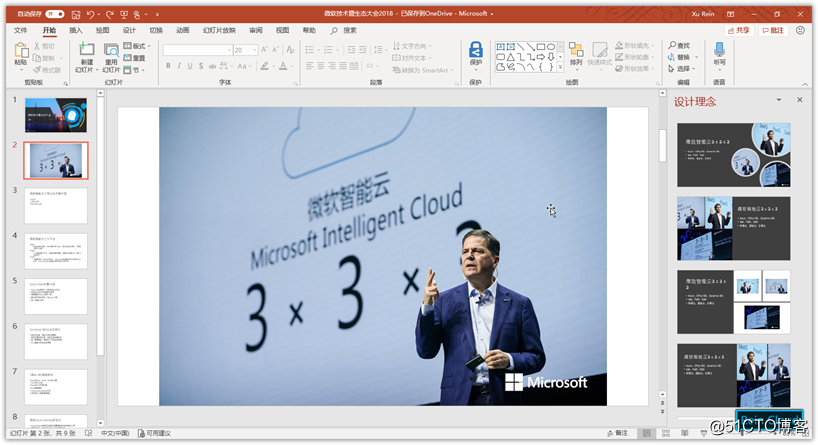Image resolution: width=818 pixels, height=445 pixels.
Task: Click 查找 (Find) button
Action: point(679,45)
